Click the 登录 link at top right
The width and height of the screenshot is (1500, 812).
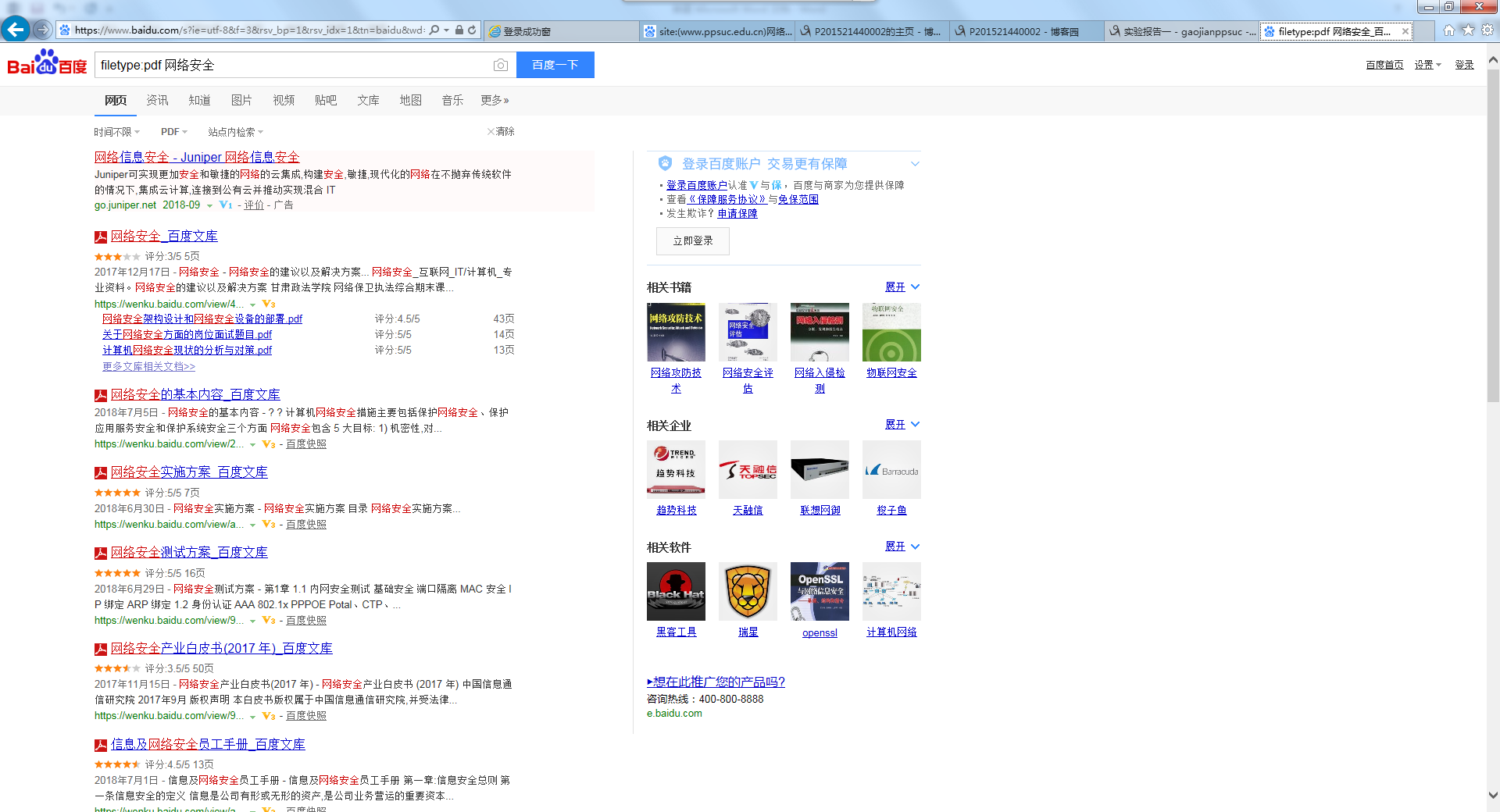click(x=1464, y=65)
